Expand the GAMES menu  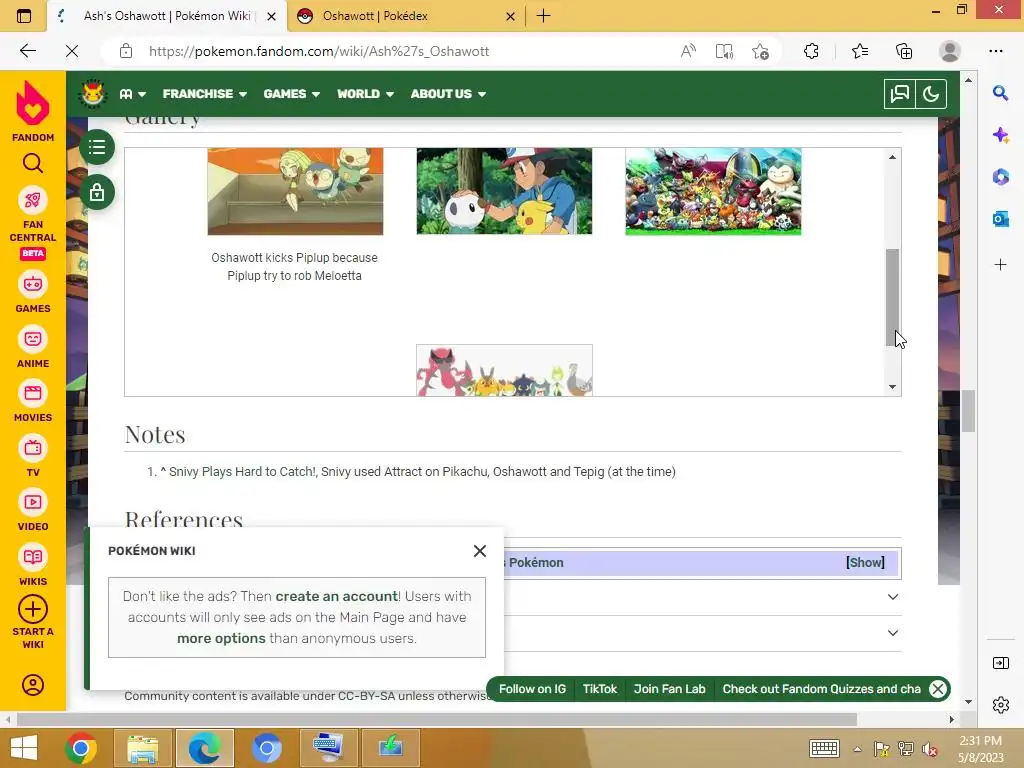click(292, 94)
